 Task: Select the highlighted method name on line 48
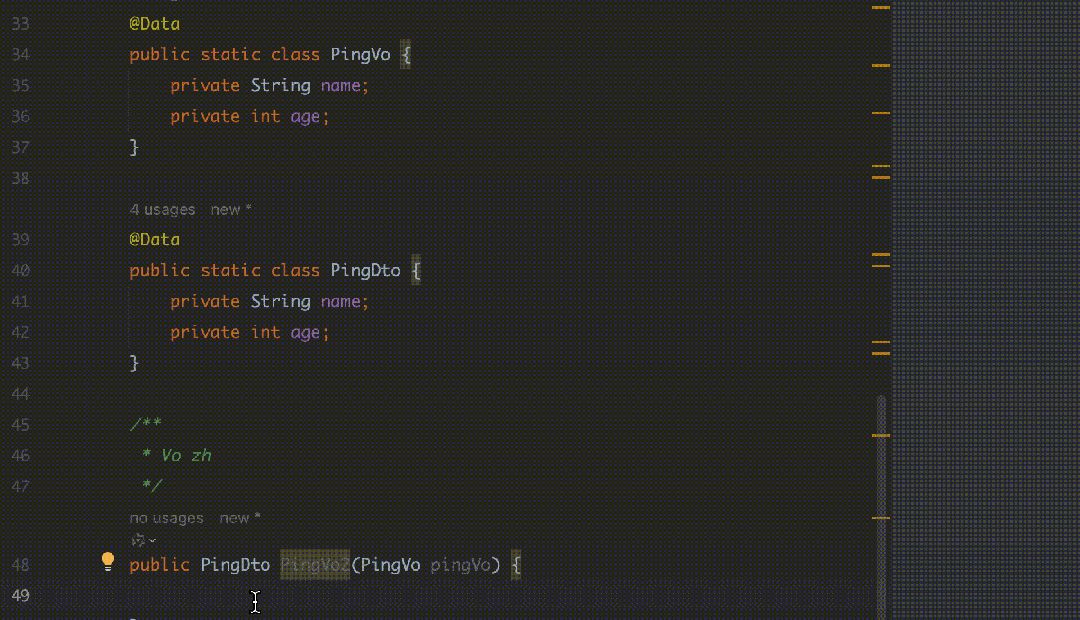coord(315,565)
